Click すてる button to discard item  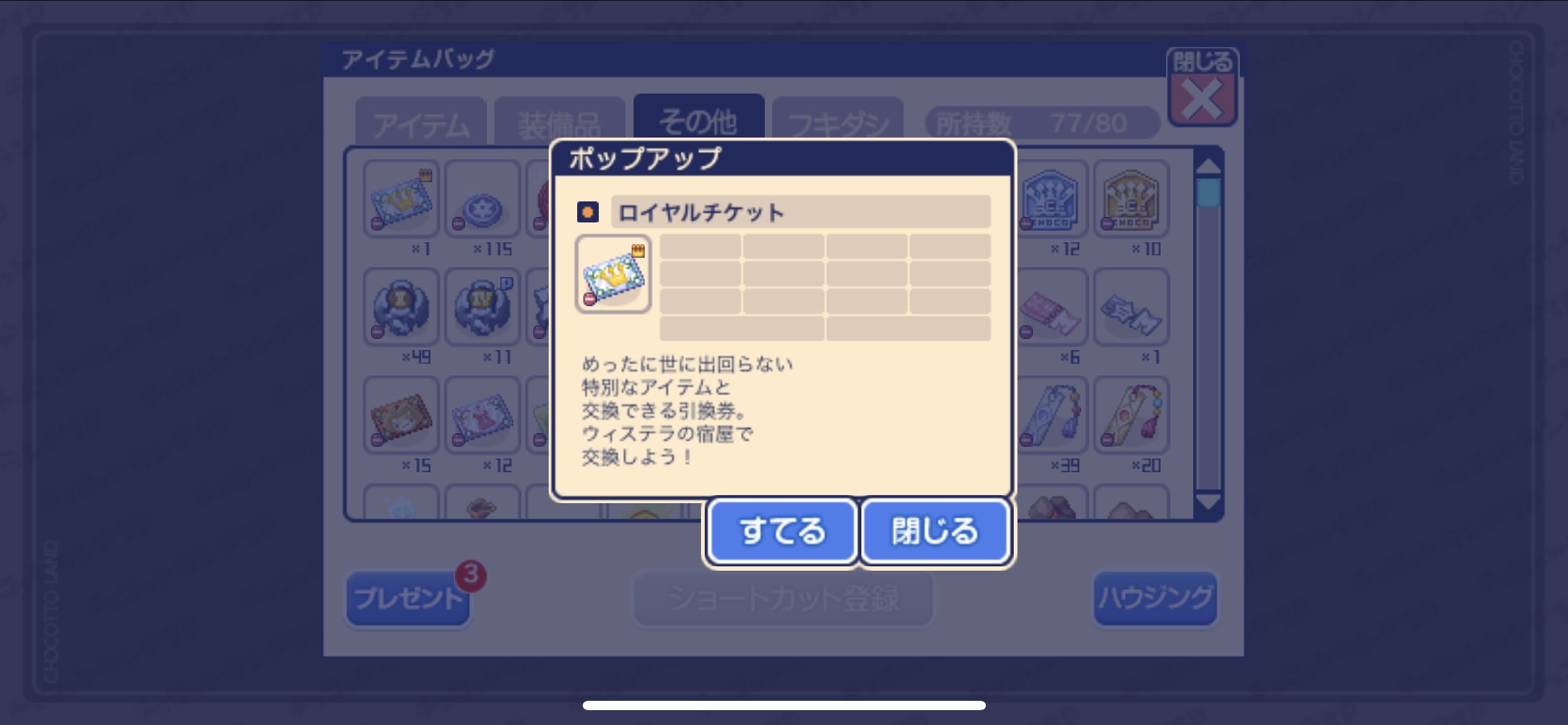(782, 531)
